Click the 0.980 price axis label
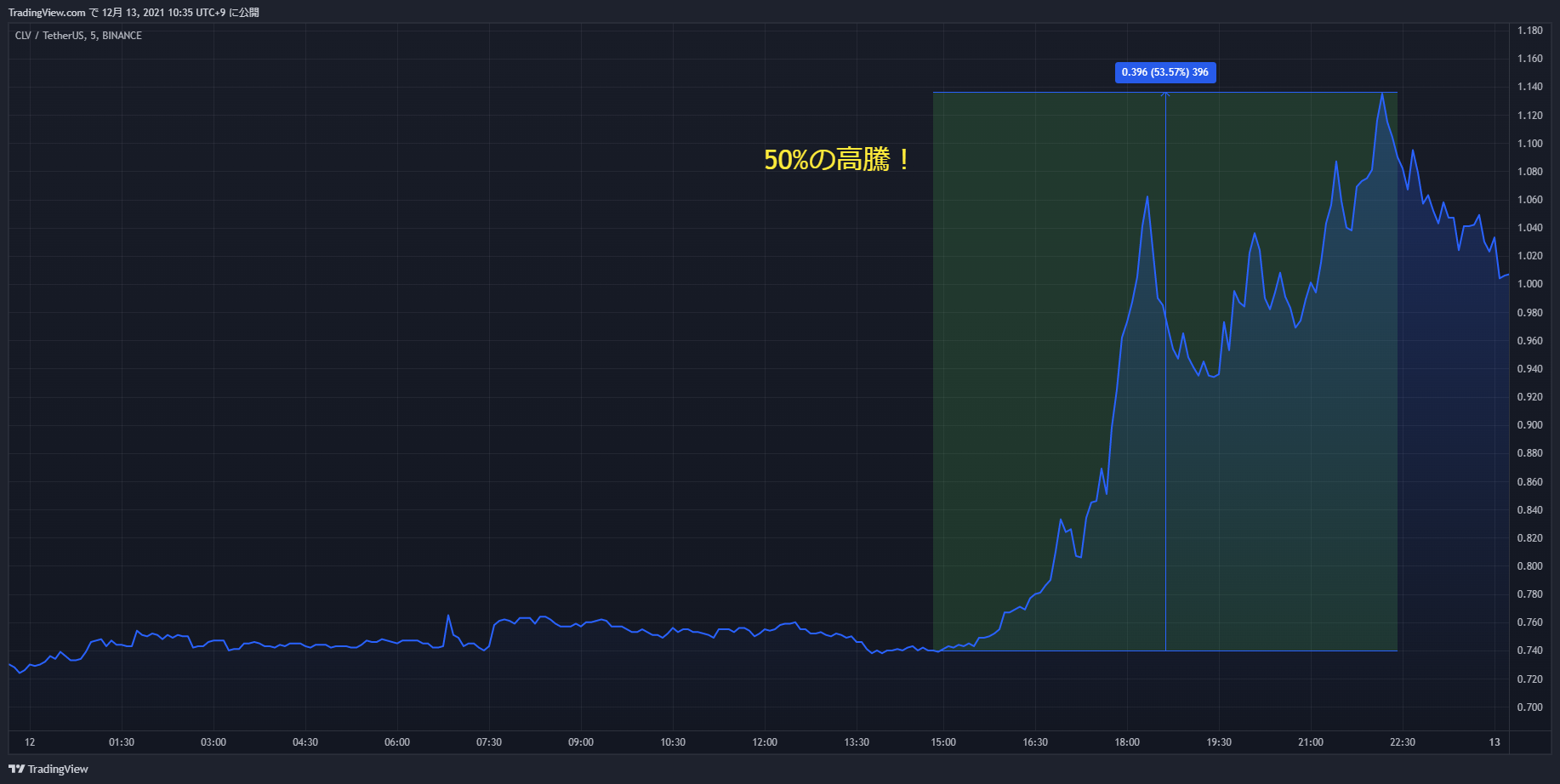Screen dimensions: 1560x784 pos(1529,313)
